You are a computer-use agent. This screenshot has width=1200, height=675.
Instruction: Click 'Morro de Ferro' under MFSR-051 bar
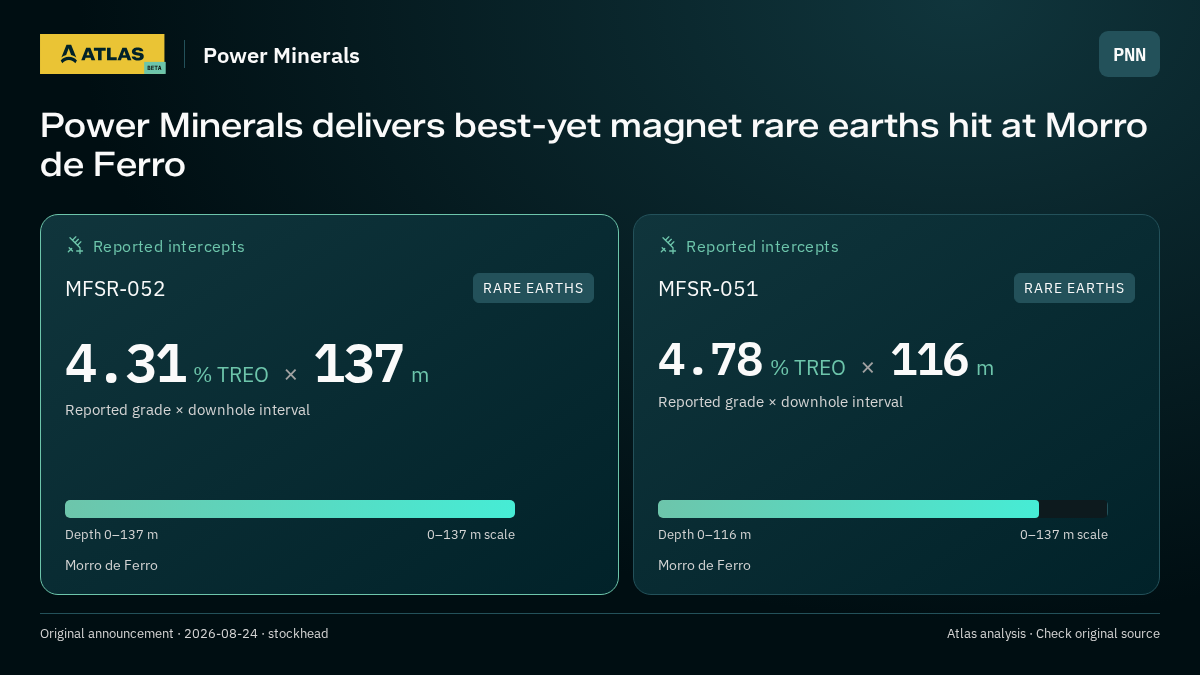[704, 566]
